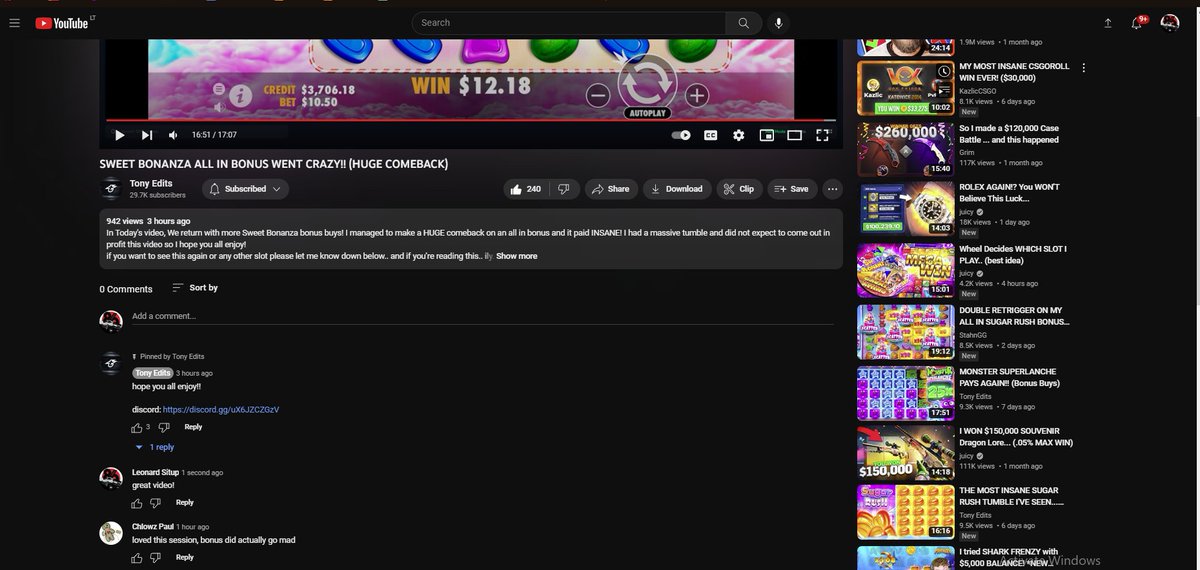
Task: Open Grim channel name in sidebar
Action: (x=966, y=152)
